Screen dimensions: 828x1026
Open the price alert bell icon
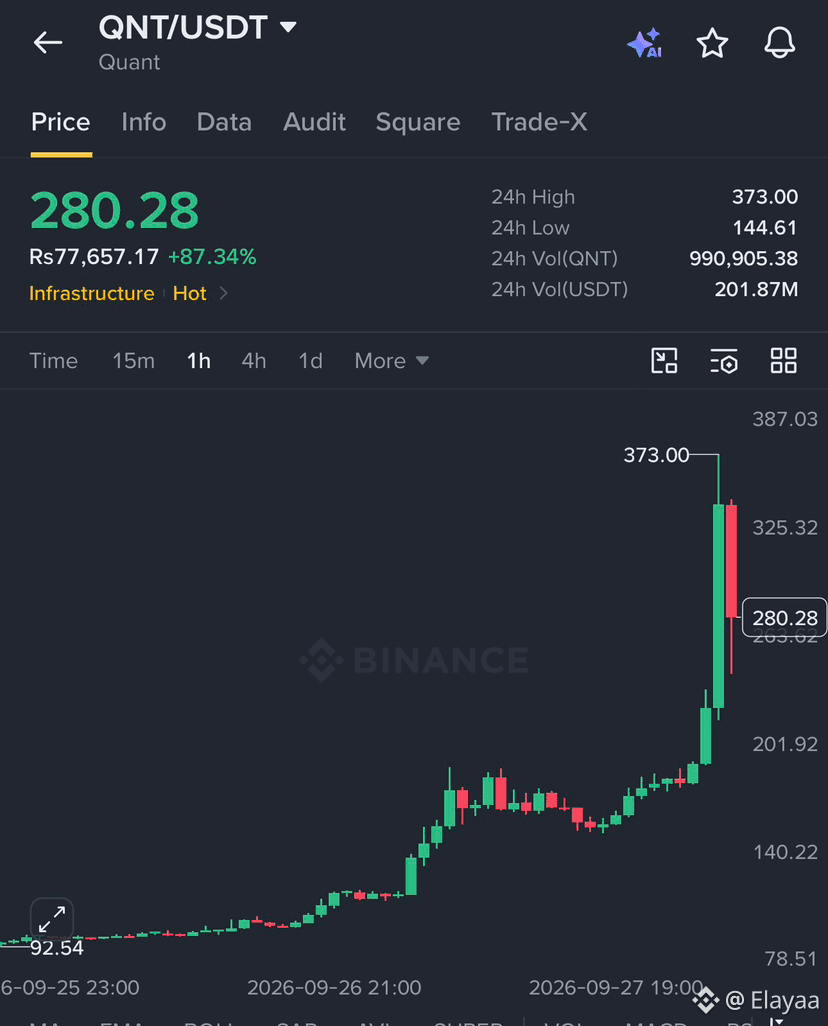tap(780, 43)
